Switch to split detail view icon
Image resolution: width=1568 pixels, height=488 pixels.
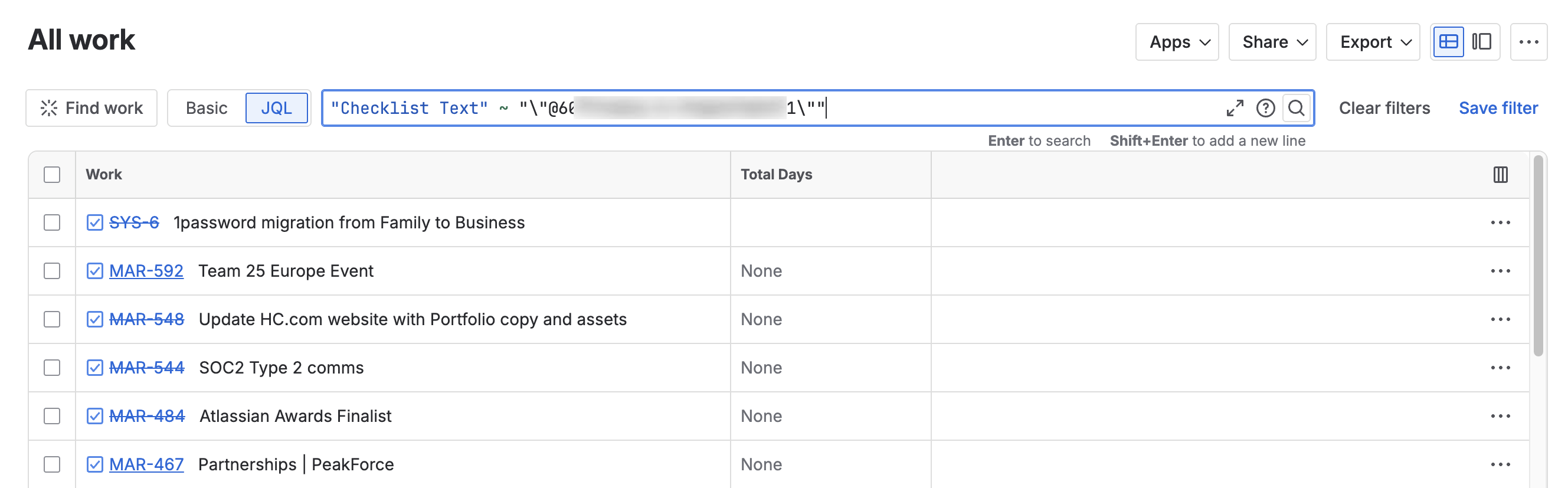1482,42
